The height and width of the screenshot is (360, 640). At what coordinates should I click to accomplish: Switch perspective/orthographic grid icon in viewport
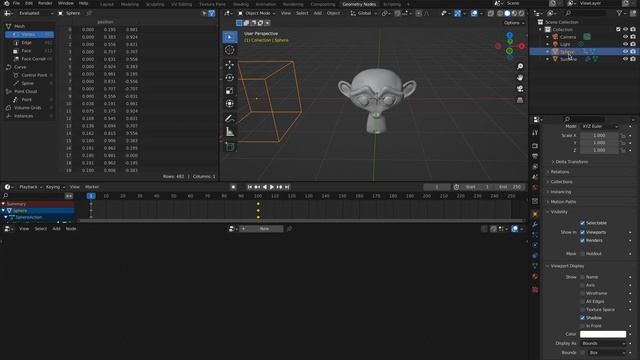(520, 100)
